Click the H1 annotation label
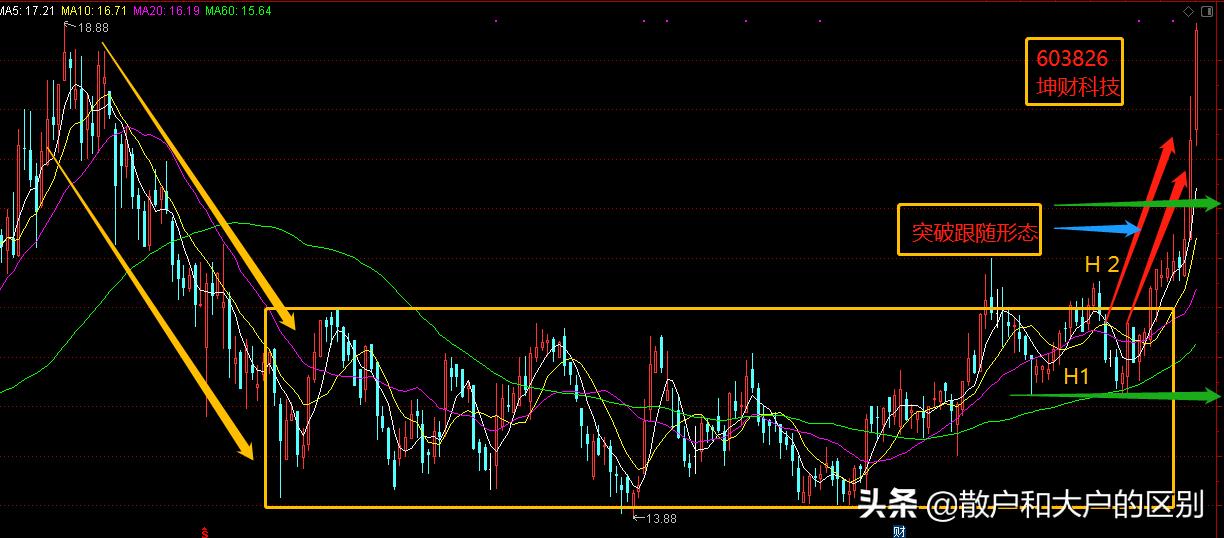 click(x=1076, y=377)
